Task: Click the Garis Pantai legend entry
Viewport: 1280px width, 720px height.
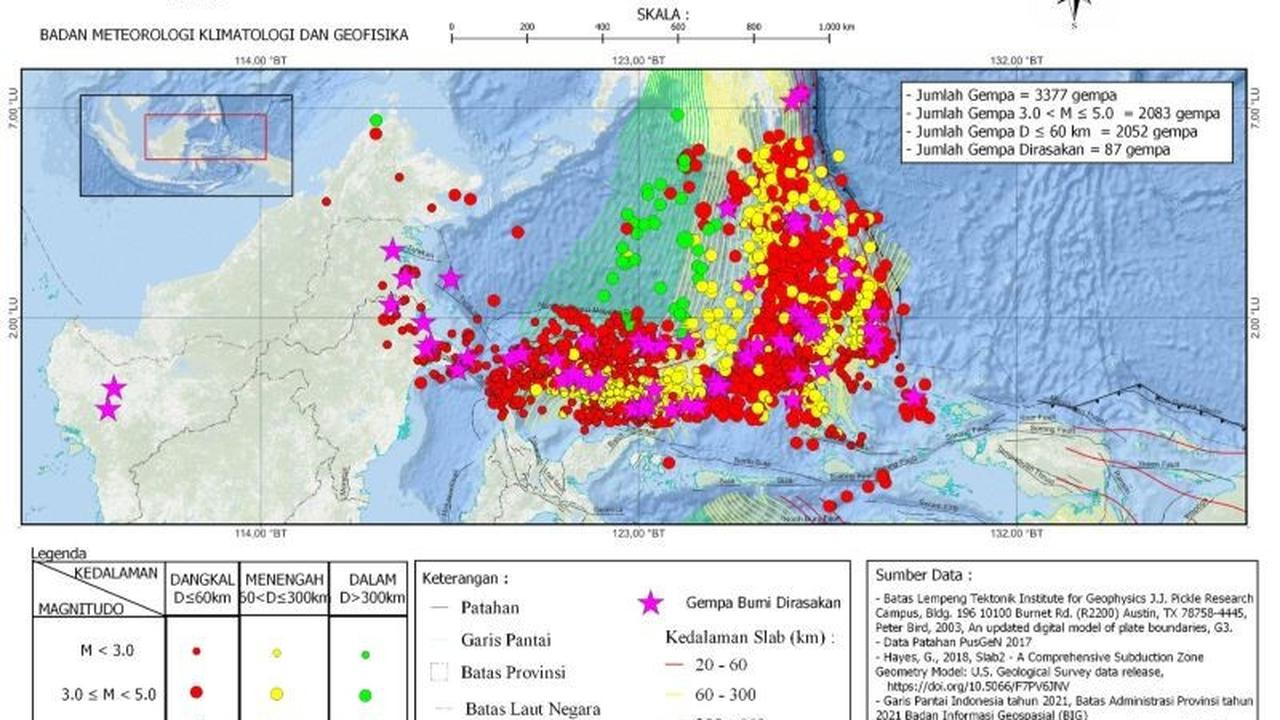Action: (x=506, y=640)
